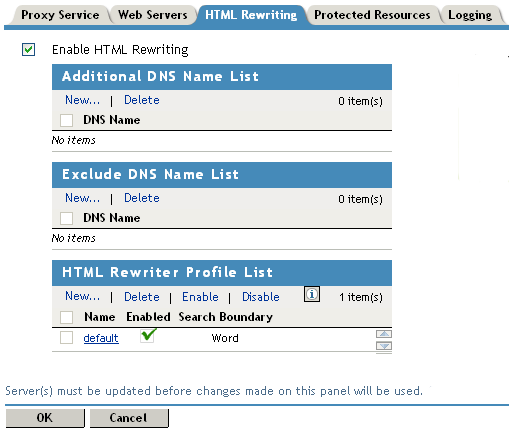Click the server update notice text
The width and height of the screenshot is (509, 432).
[214, 391]
